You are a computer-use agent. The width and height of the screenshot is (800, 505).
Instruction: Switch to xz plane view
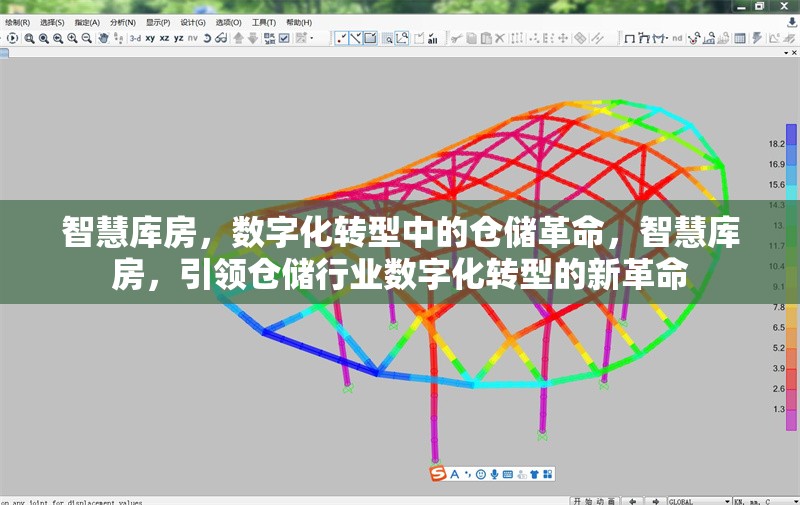tap(164, 38)
